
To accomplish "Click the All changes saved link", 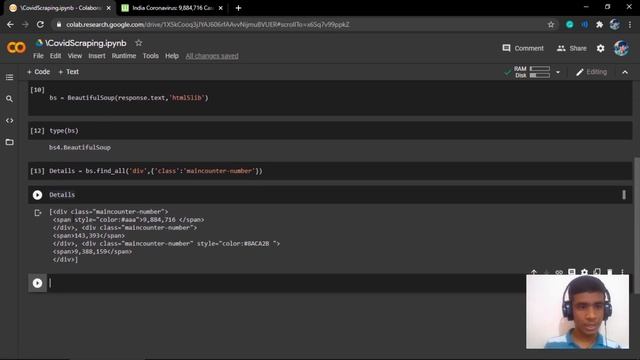I will (212, 56).
